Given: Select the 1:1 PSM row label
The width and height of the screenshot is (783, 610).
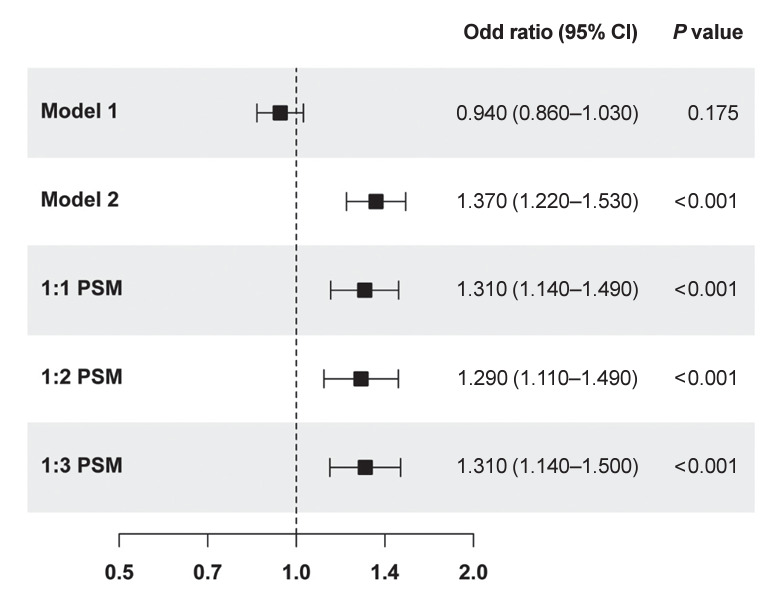Looking at the screenshot, I should point(81,289).
